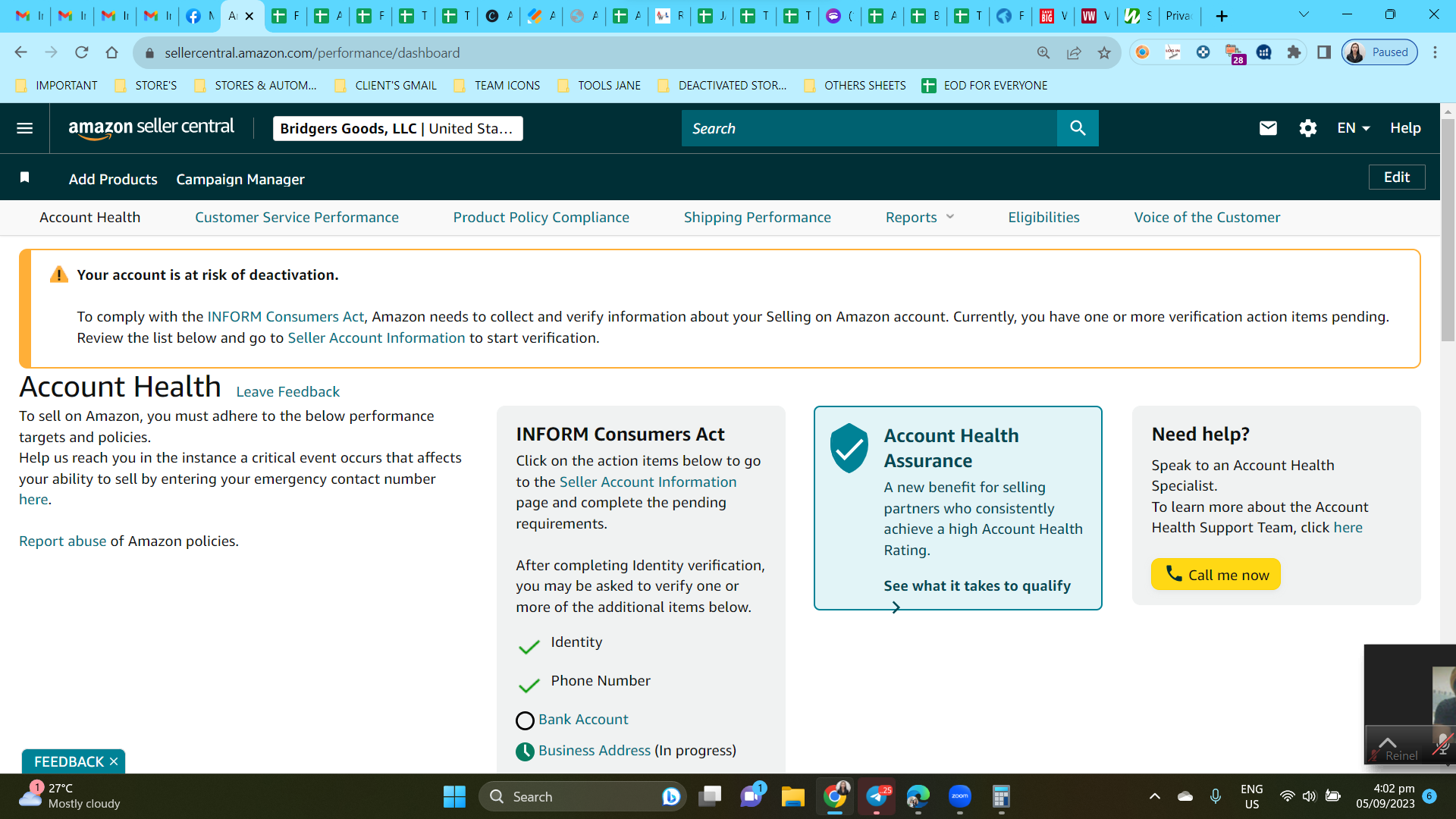Screen dimensions: 1456x819
Task: Click the Leave Feedback link
Action: pos(287,392)
